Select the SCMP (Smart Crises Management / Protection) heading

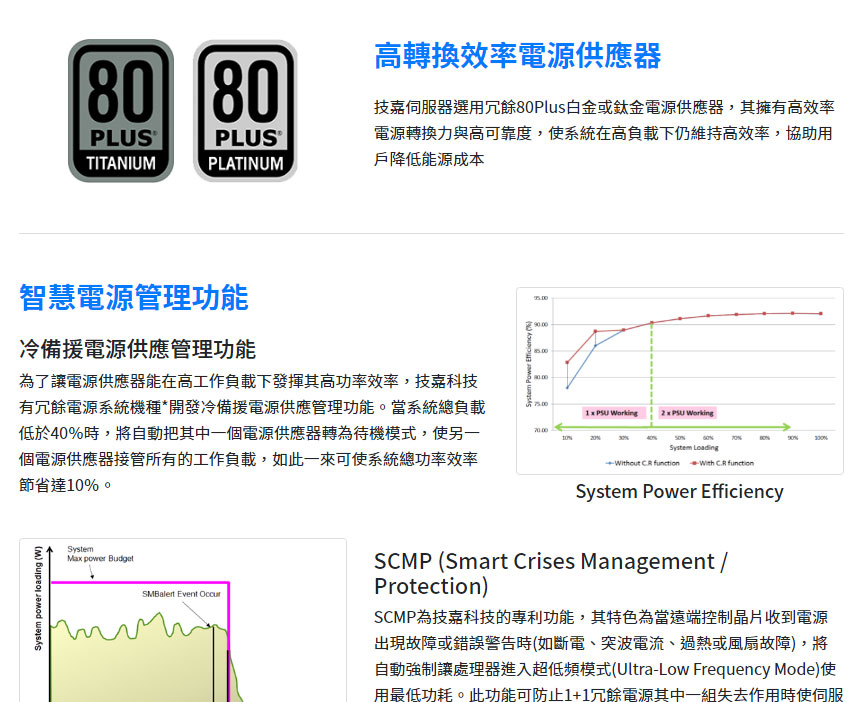(551, 574)
